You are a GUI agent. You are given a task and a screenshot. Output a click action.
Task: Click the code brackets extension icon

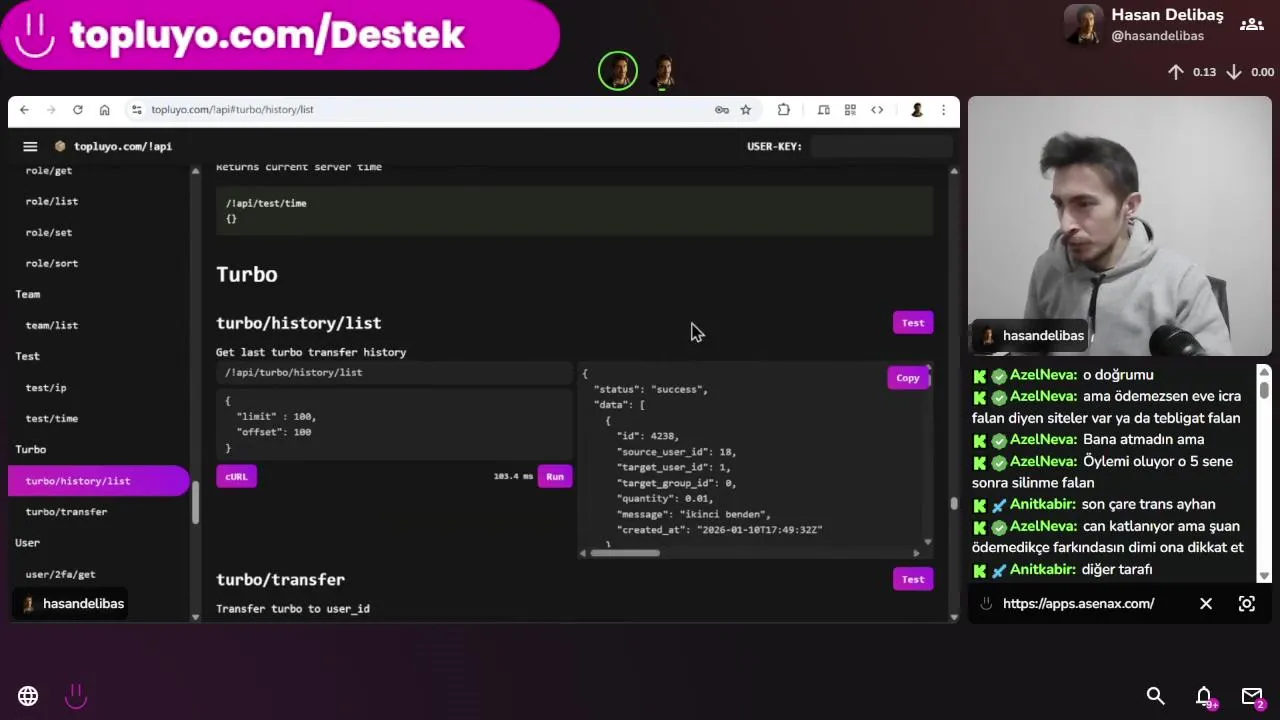877,110
